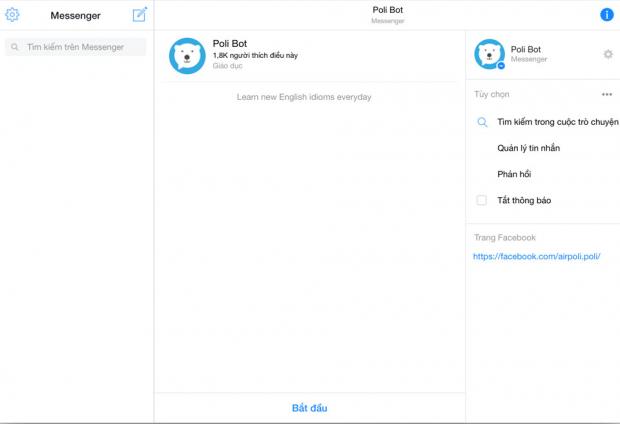Click the Tắt thông báo label text
The width and height of the screenshot is (620, 424).
click(524, 200)
